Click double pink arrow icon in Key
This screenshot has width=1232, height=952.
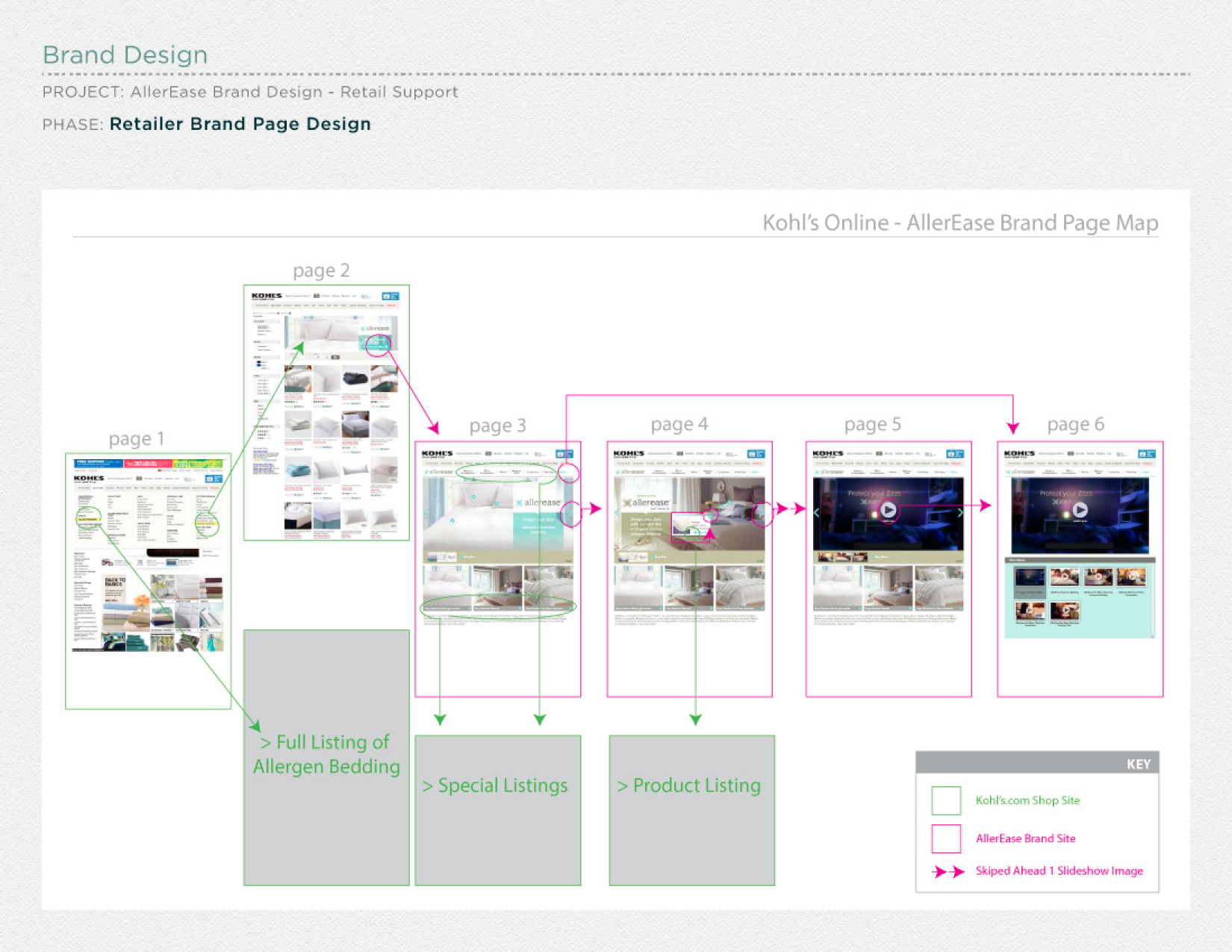pos(948,871)
